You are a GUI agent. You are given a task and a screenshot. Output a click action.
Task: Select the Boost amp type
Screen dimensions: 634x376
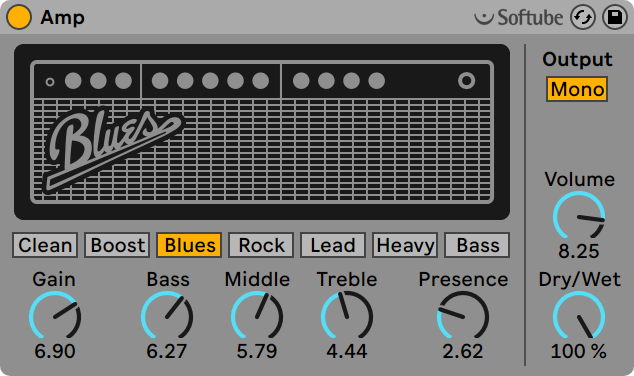tap(117, 245)
